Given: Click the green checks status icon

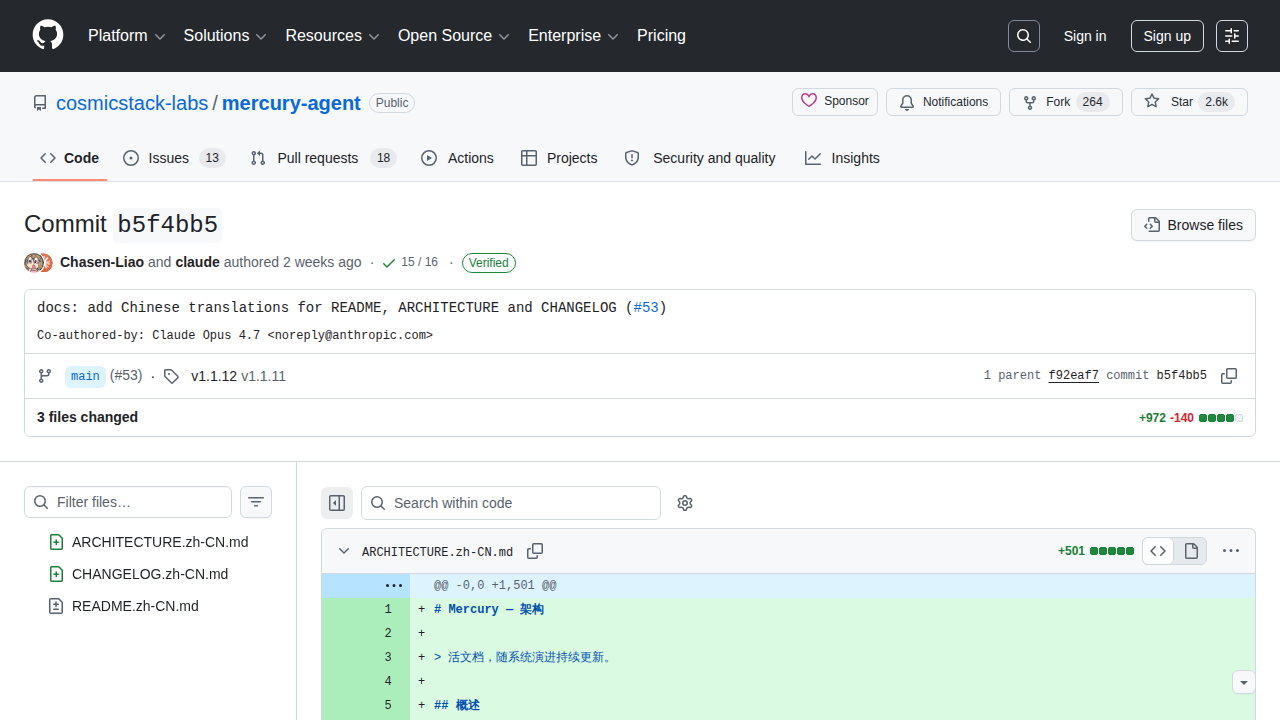Looking at the screenshot, I should [388, 263].
